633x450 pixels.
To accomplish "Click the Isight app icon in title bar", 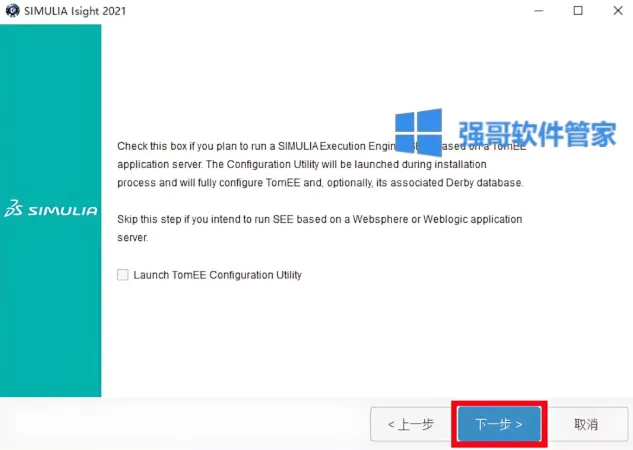I will [13, 10].
